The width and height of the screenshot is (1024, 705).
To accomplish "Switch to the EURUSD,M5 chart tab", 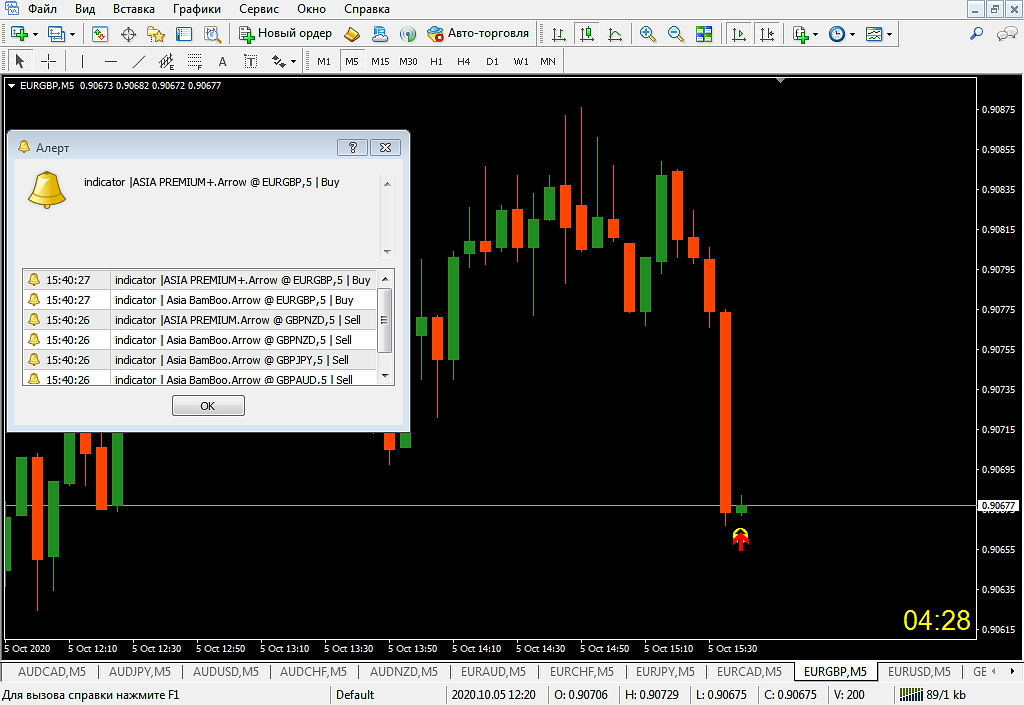I will 919,672.
